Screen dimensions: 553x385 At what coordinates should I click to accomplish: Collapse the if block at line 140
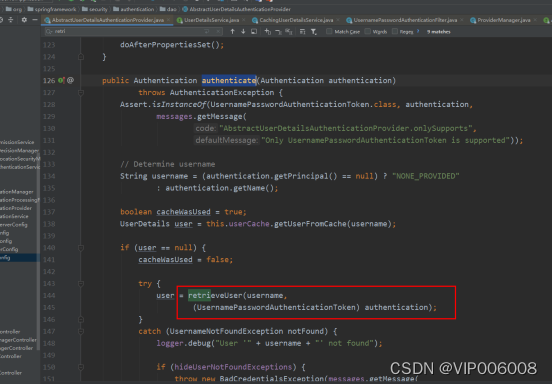[x=81, y=248]
